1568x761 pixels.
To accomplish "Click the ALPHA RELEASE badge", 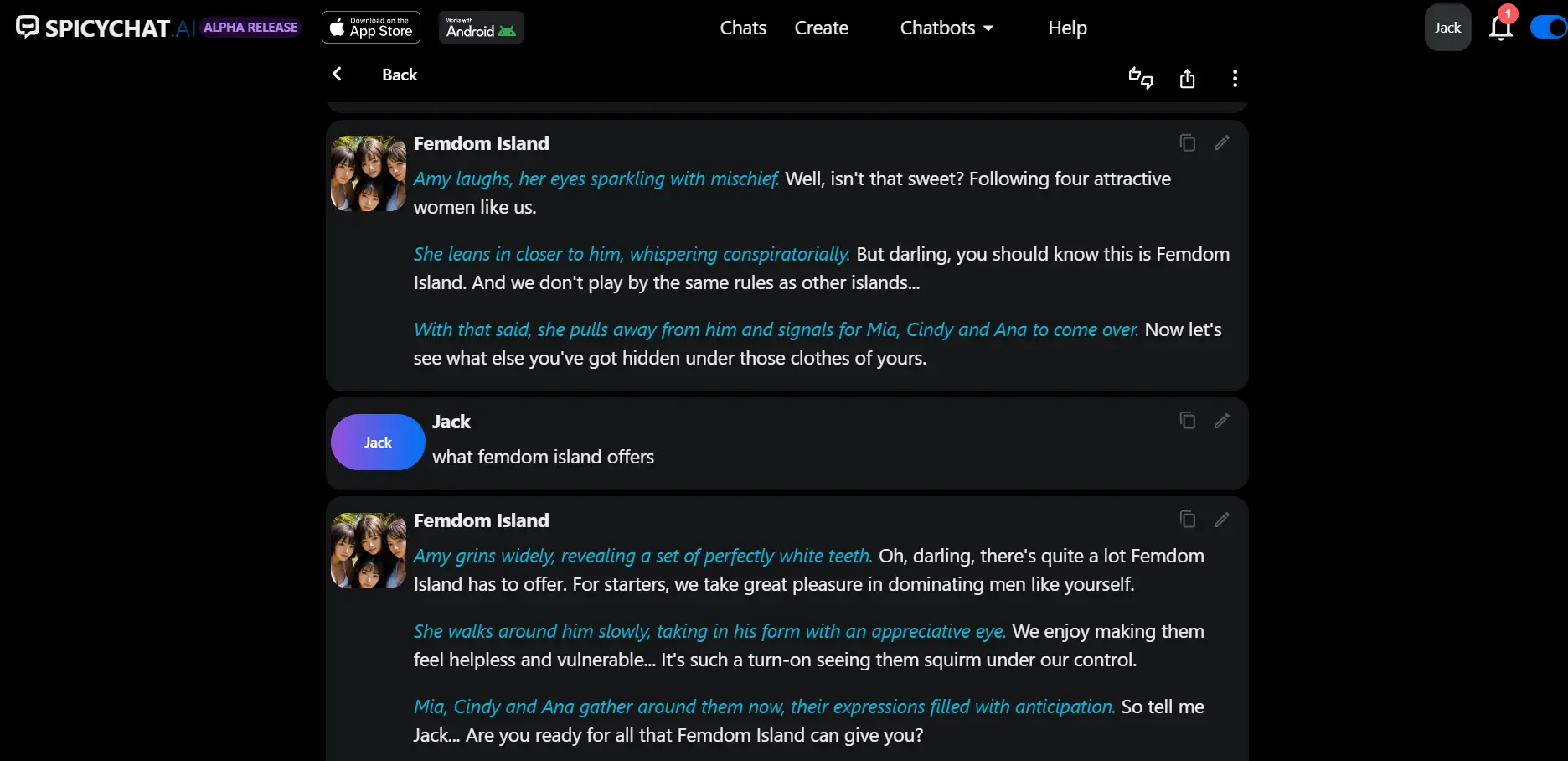I will tap(250, 27).
